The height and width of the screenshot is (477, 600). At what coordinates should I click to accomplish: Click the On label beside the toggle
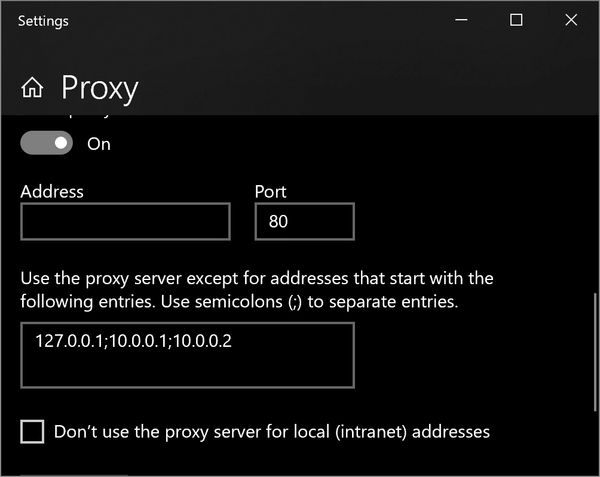point(99,143)
